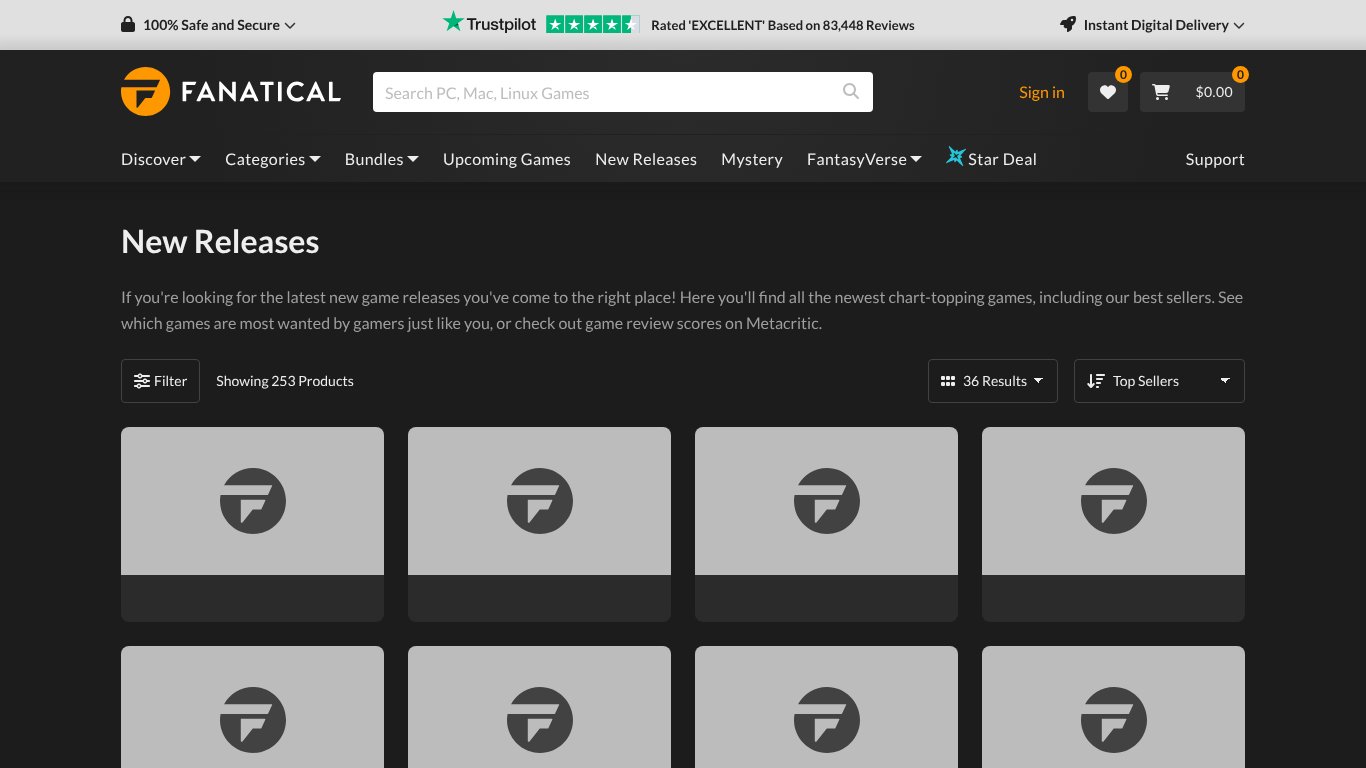The width and height of the screenshot is (1366, 768).
Task: Click the padlock Safe and Secure icon
Action: tap(128, 25)
